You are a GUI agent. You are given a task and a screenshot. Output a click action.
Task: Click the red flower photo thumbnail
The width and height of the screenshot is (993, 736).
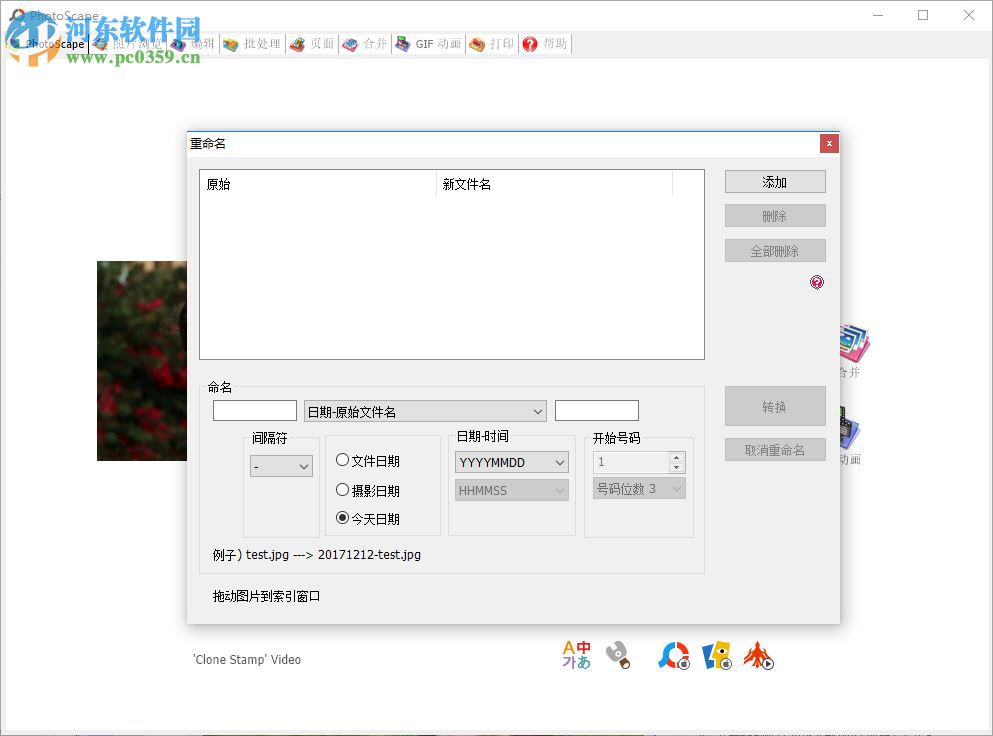pos(142,361)
